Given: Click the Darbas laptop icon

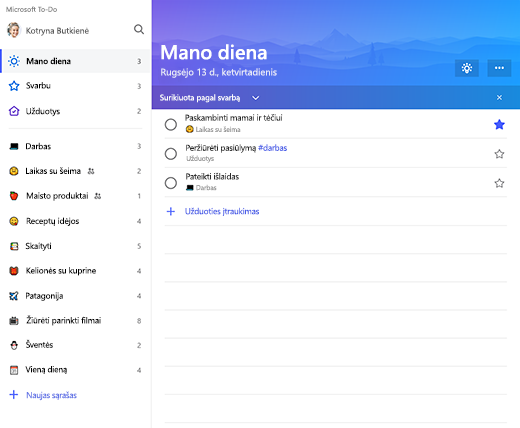Looking at the screenshot, I should point(14,146).
